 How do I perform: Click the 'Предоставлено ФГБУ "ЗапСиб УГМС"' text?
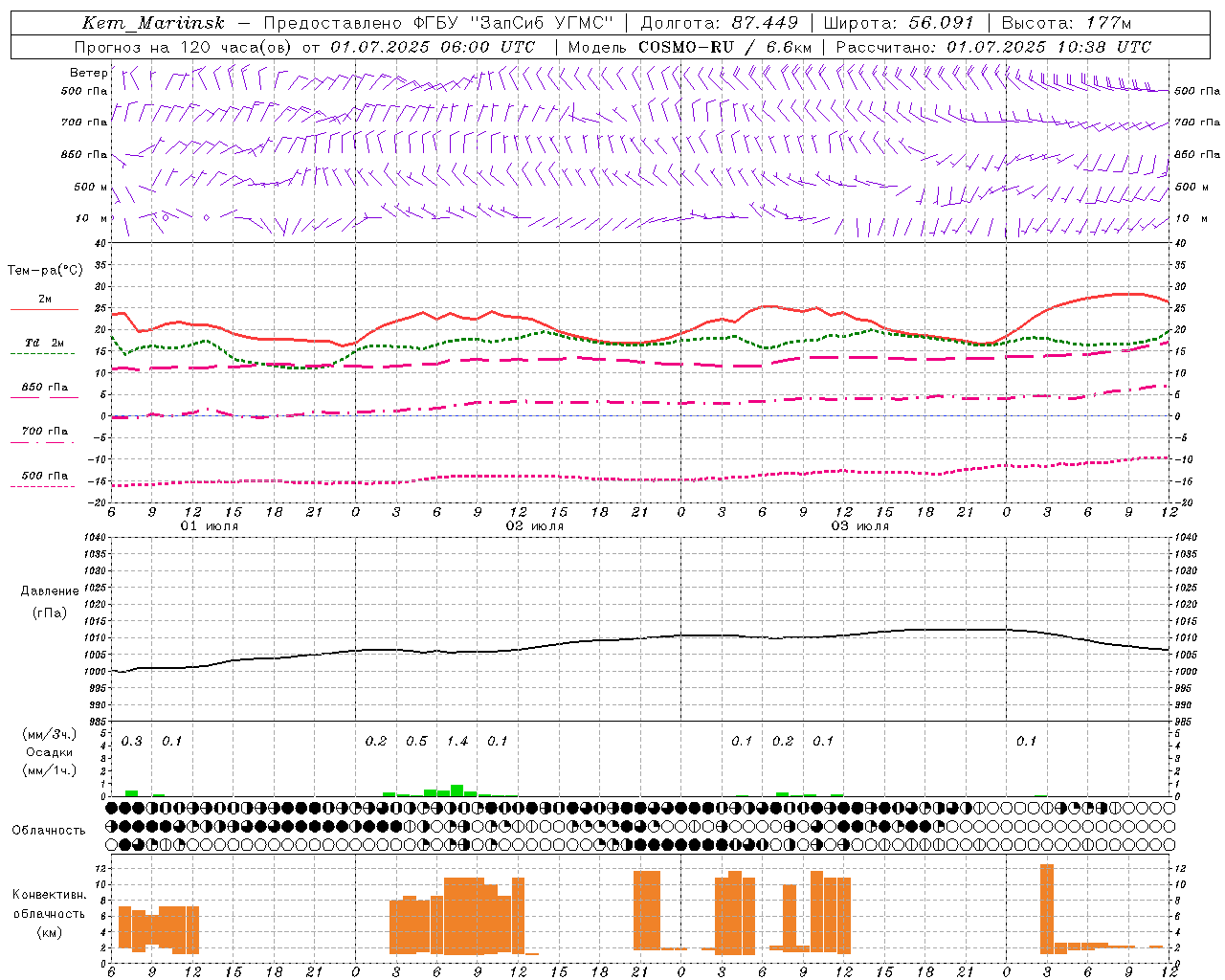pos(437,23)
